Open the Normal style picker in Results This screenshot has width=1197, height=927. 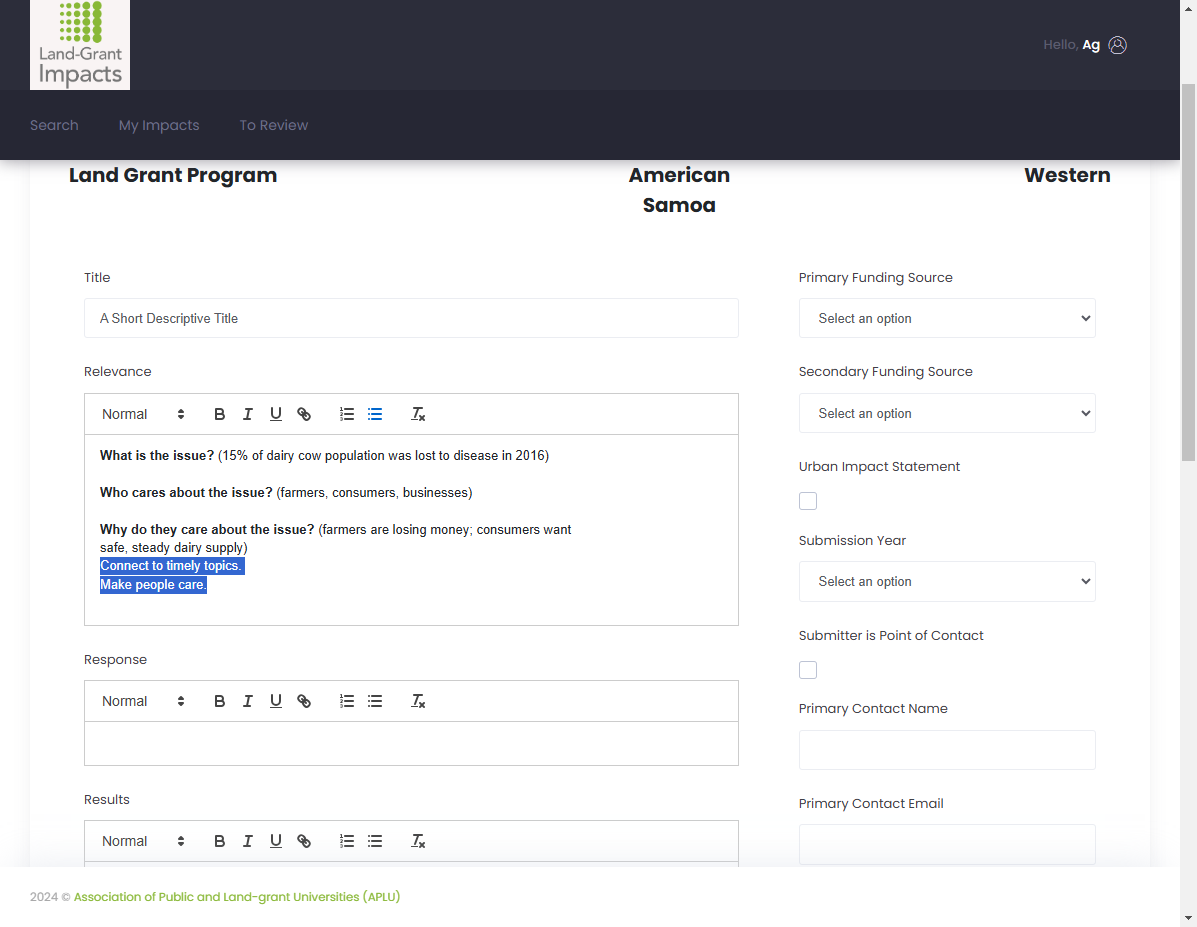tap(143, 841)
